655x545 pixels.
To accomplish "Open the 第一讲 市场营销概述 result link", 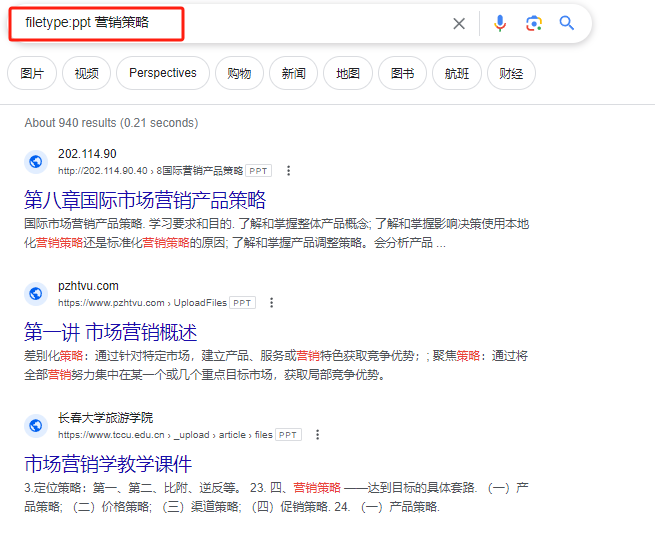I will [x=111, y=332].
